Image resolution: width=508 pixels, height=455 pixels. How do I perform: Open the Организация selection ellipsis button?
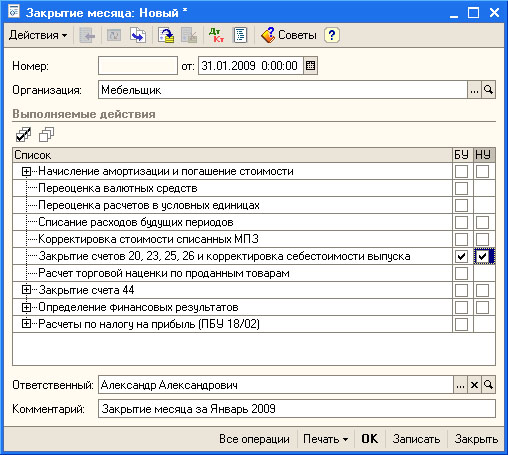pos(474,90)
